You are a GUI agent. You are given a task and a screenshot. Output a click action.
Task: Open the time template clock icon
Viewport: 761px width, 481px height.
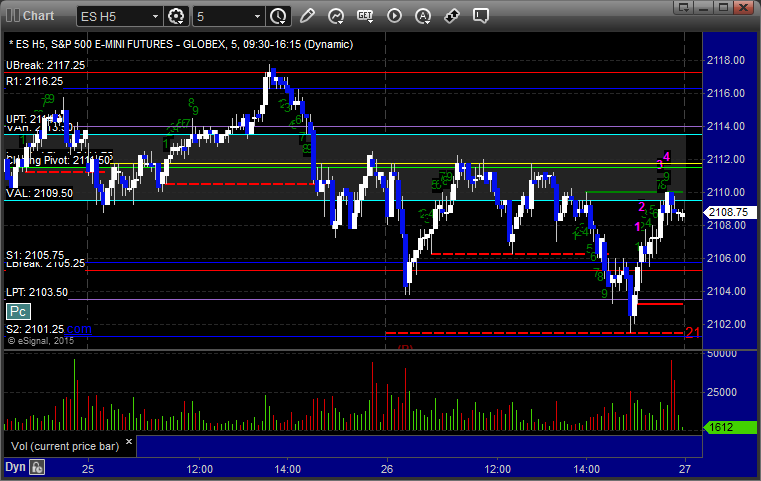279,17
